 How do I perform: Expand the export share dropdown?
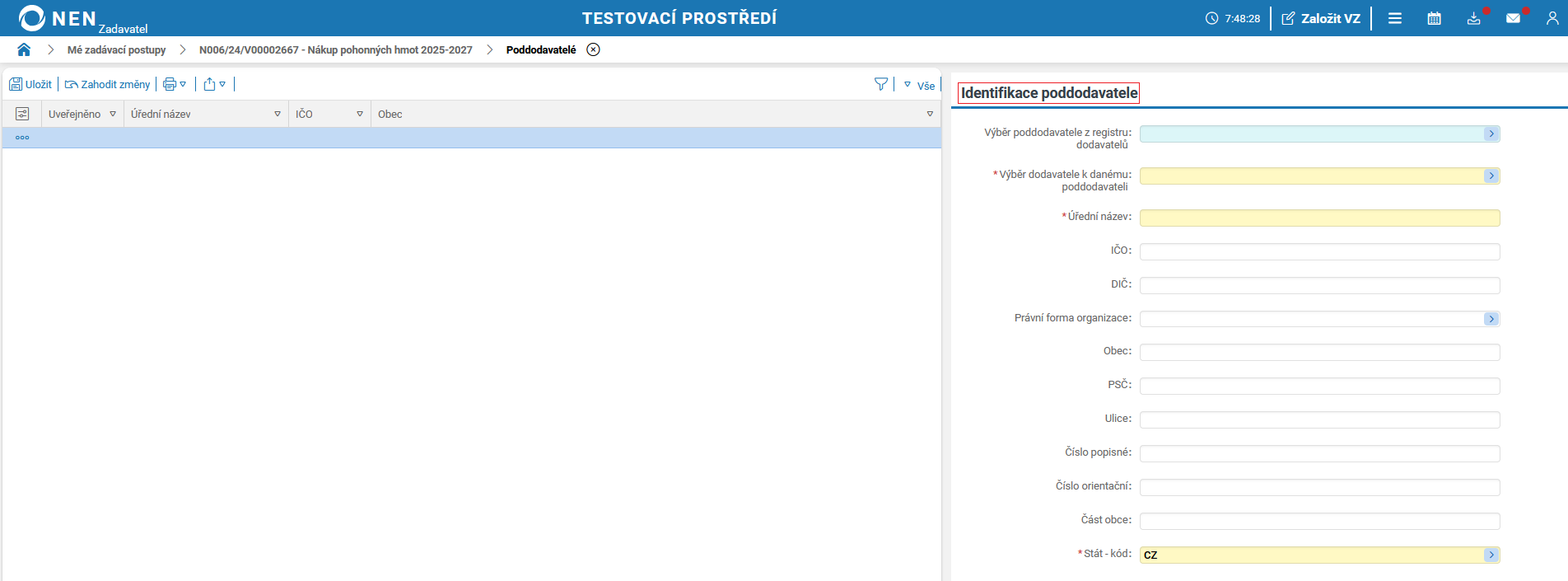[214, 84]
